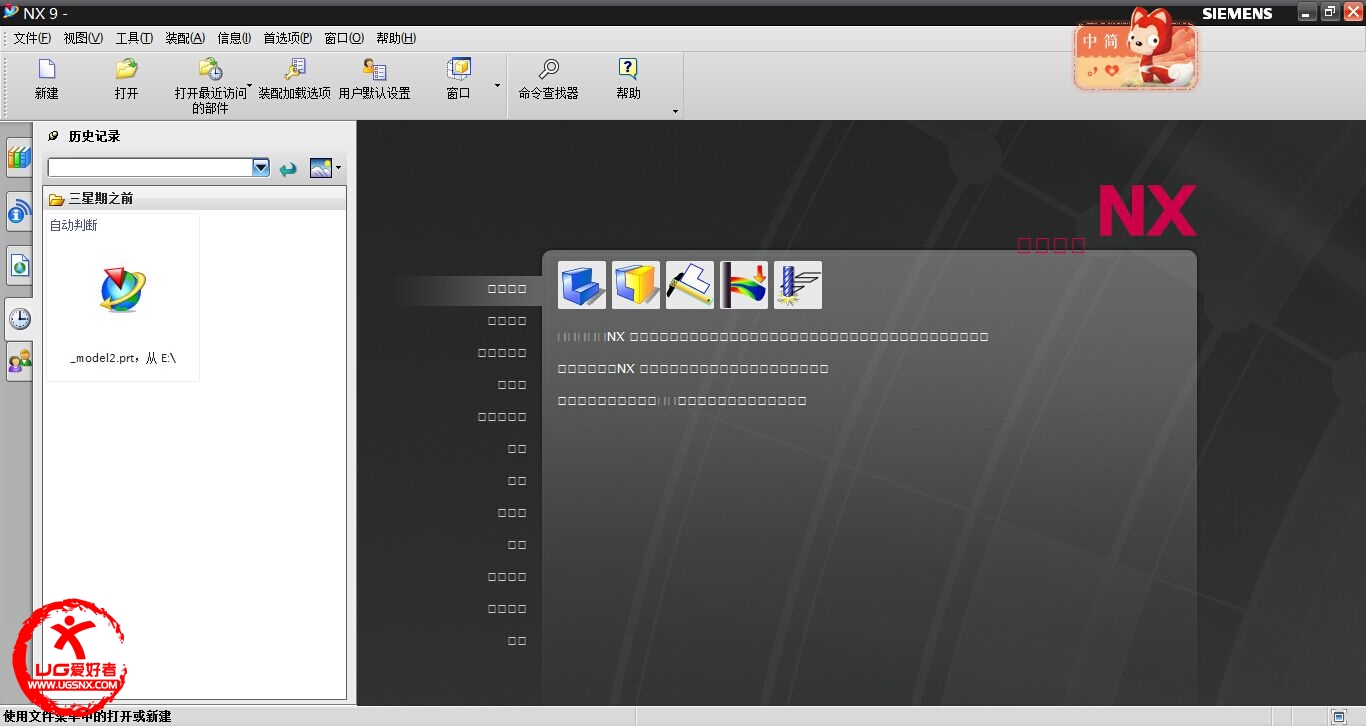Restore down the NX window

tap(1330, 12)
